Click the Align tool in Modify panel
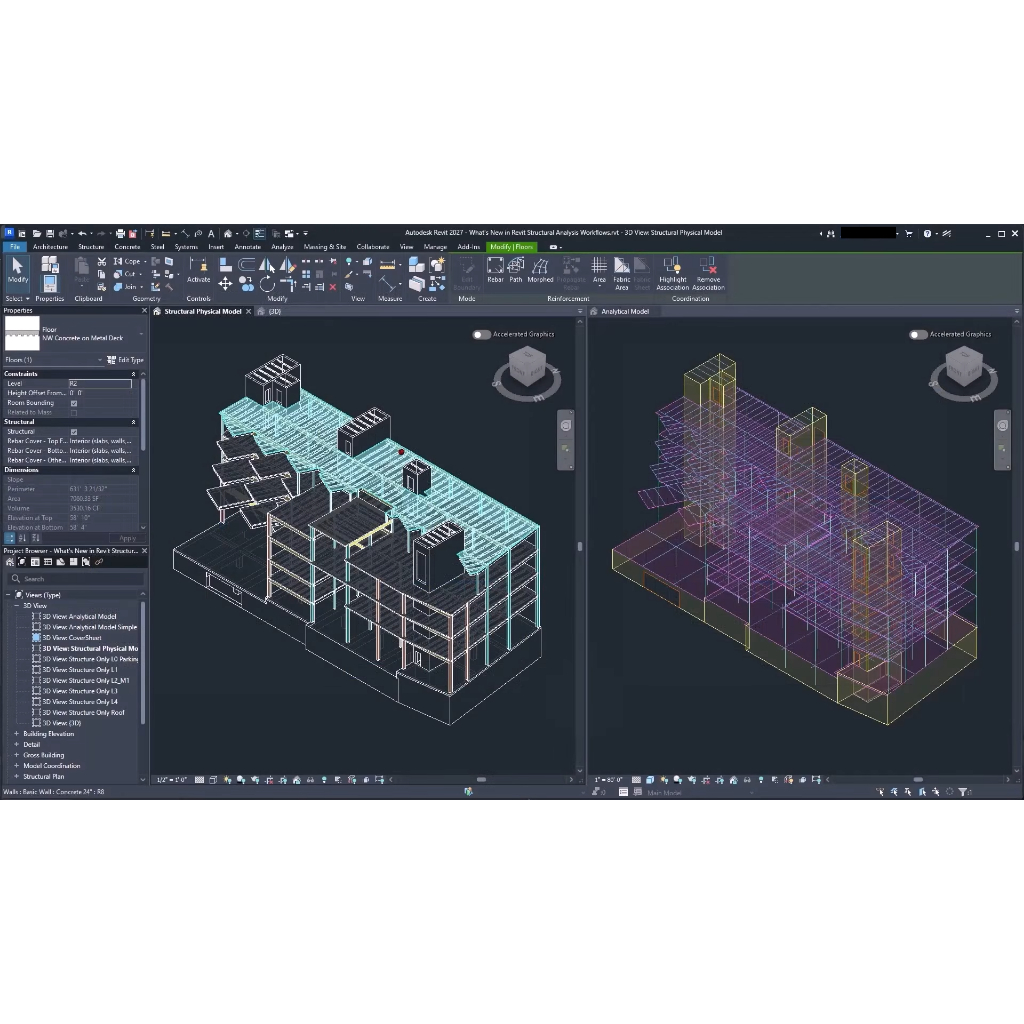The height and width of the screenshot is (1024, 1024). click(225, 264)
